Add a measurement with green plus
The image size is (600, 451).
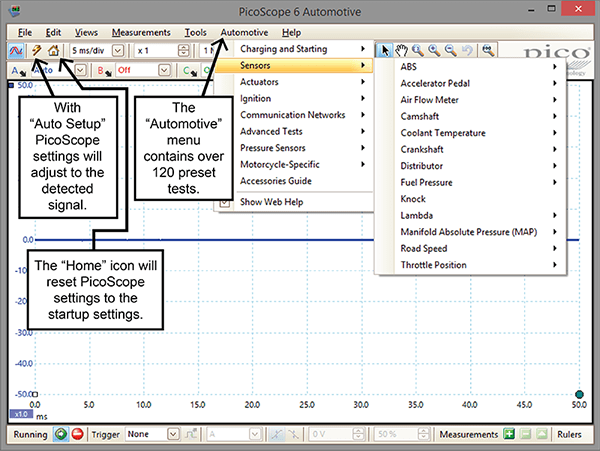pos(509,434)
